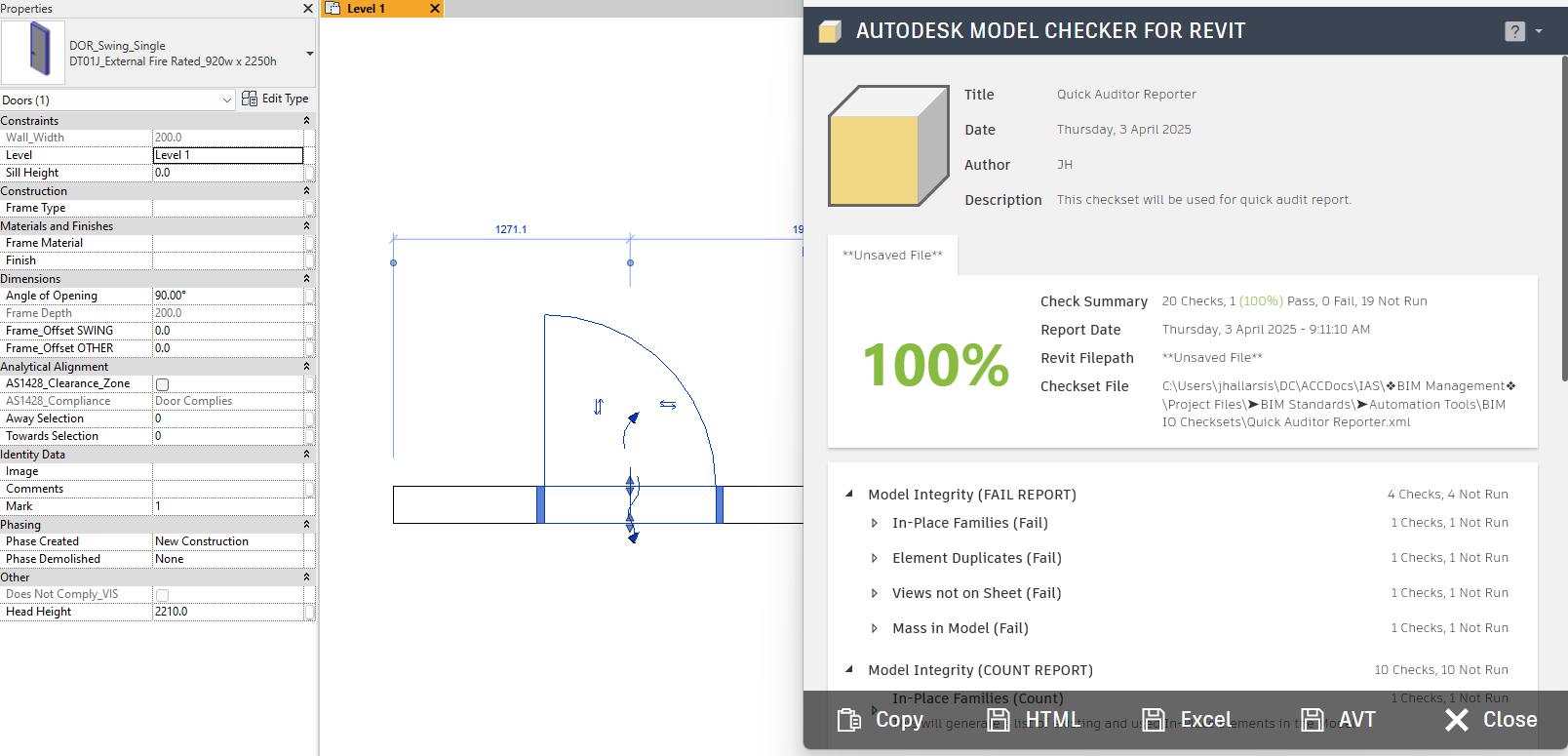
Task: Edit the Angle of Opening value
Action: [x=228, y=296]
